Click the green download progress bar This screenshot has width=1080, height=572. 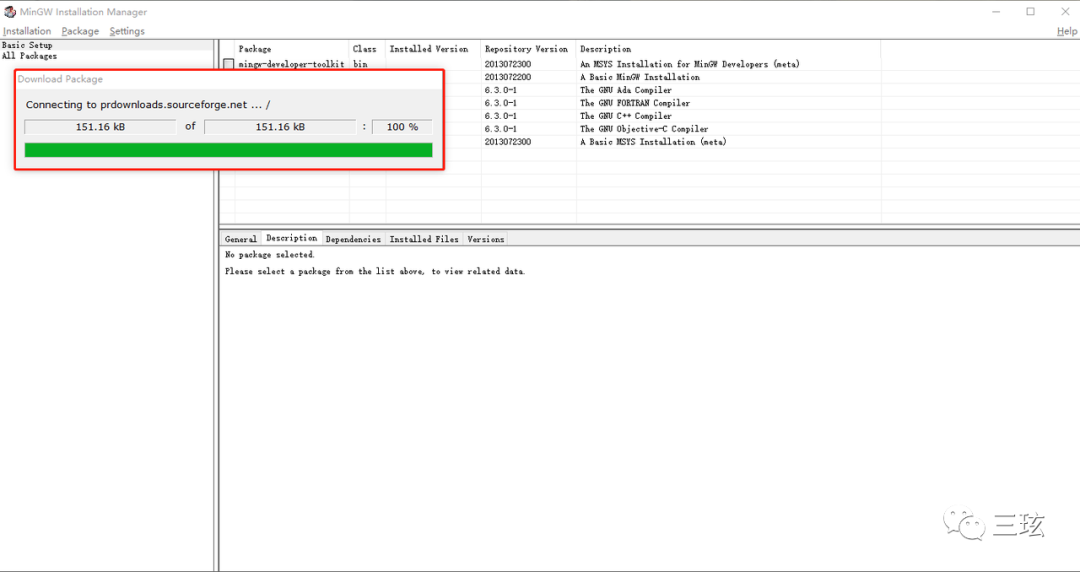point(228,150)
